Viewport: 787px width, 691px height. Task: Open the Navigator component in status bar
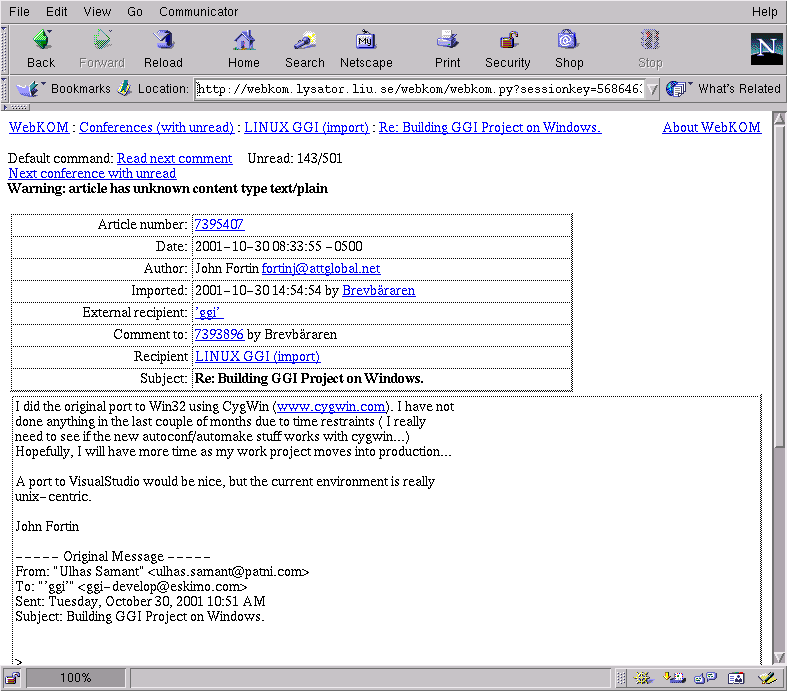pos(644,678)
